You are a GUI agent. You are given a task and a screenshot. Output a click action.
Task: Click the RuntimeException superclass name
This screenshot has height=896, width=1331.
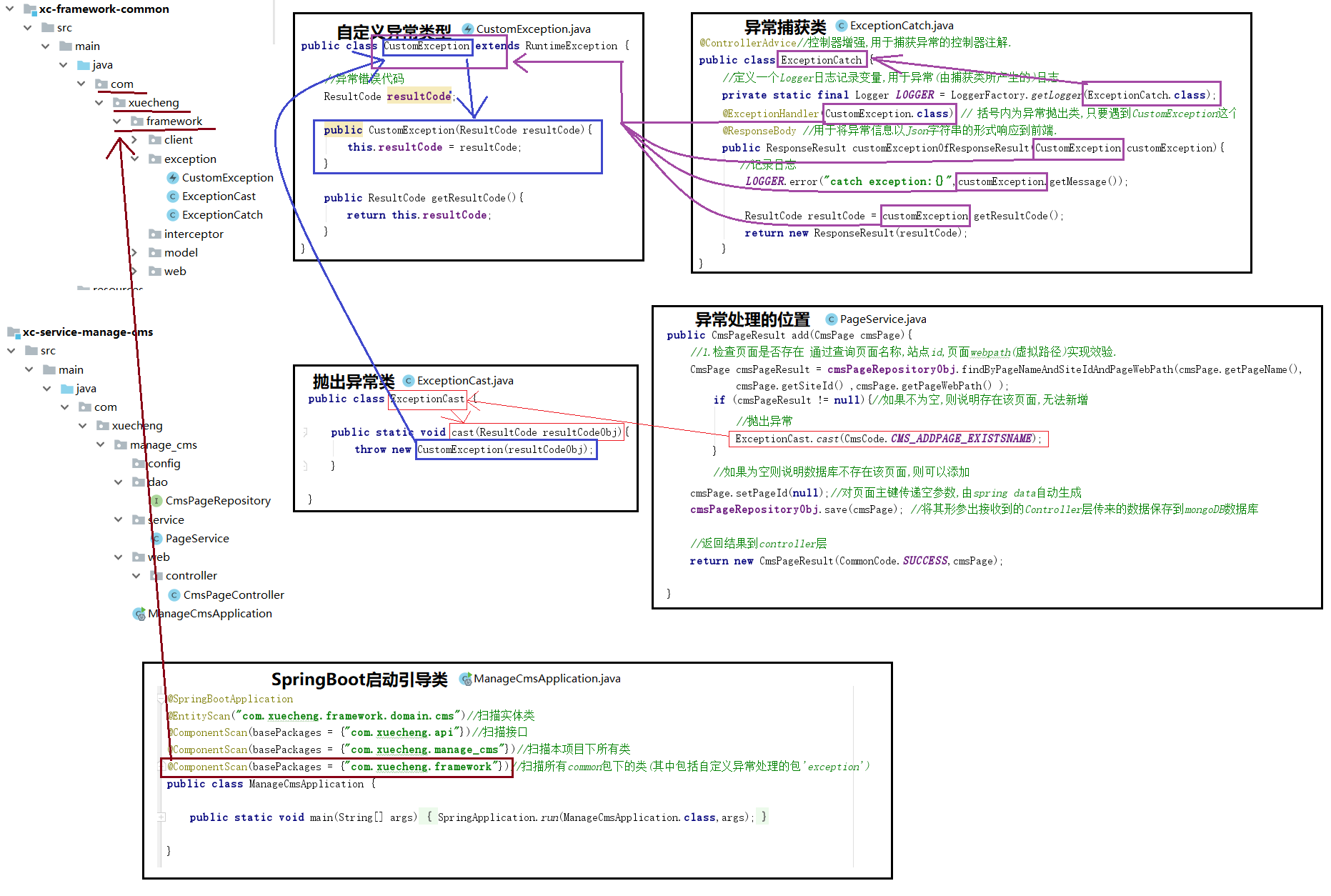tap(572, 46)
